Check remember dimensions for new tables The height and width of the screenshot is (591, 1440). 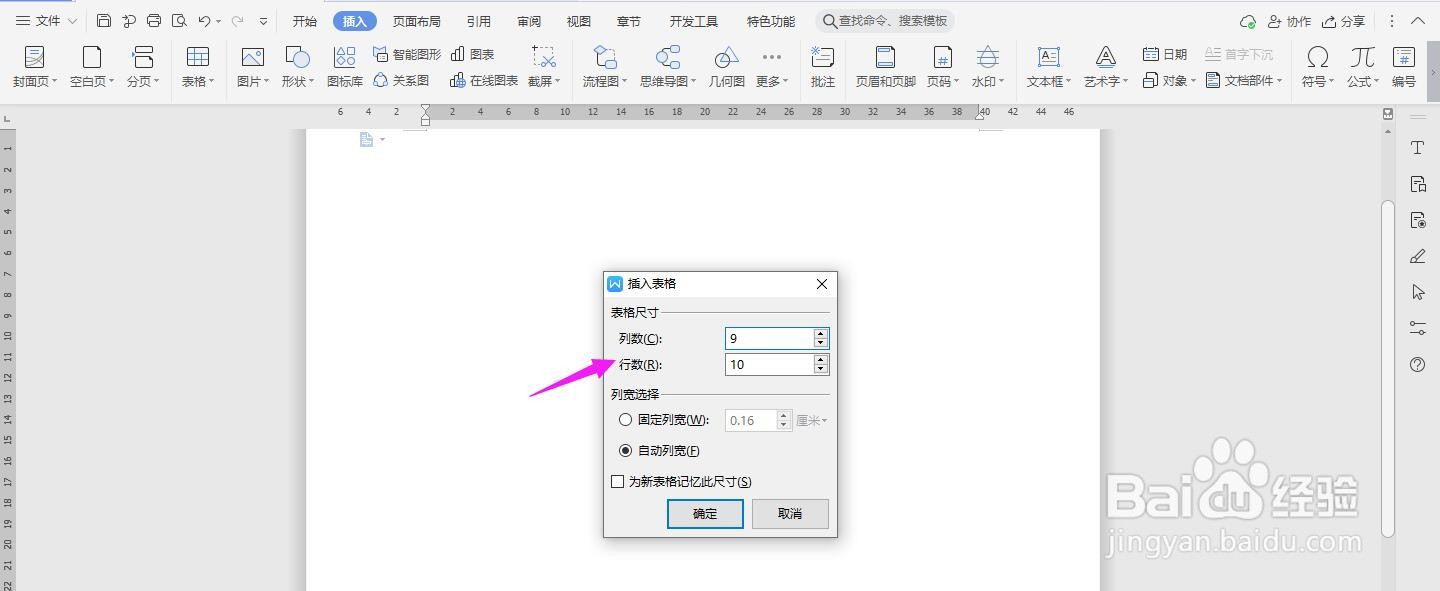click(x=618, y=482)
